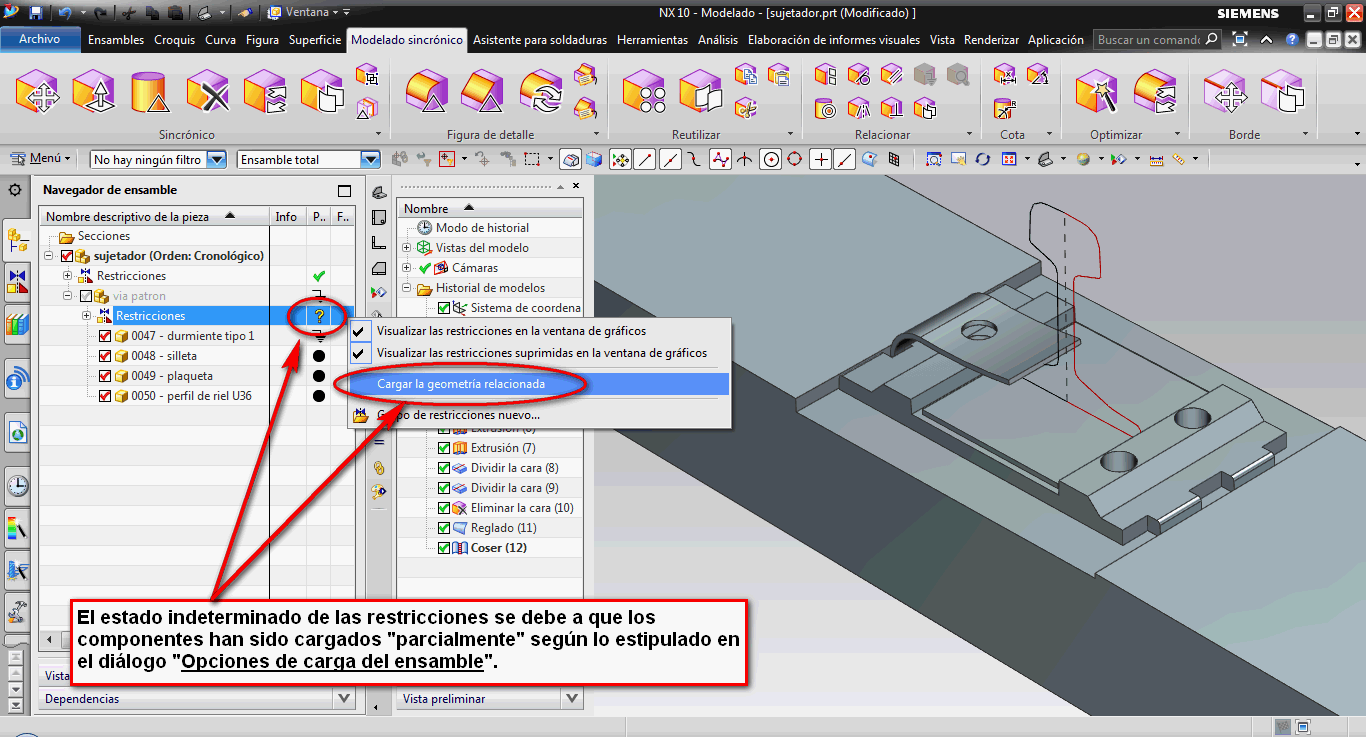Click the Save icon in quick access toolbar
This screenshot has height=737, width=1366.
[x=36, y=13]
